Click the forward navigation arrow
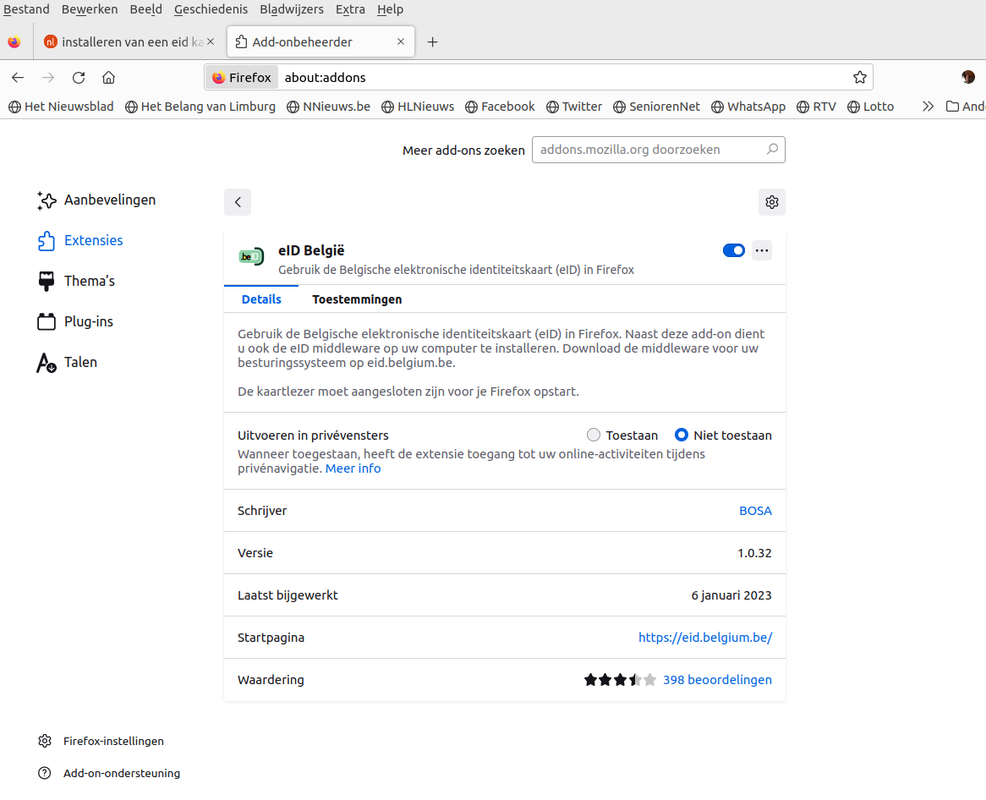This screenshot has height=800, width=986. coord(48,77)
